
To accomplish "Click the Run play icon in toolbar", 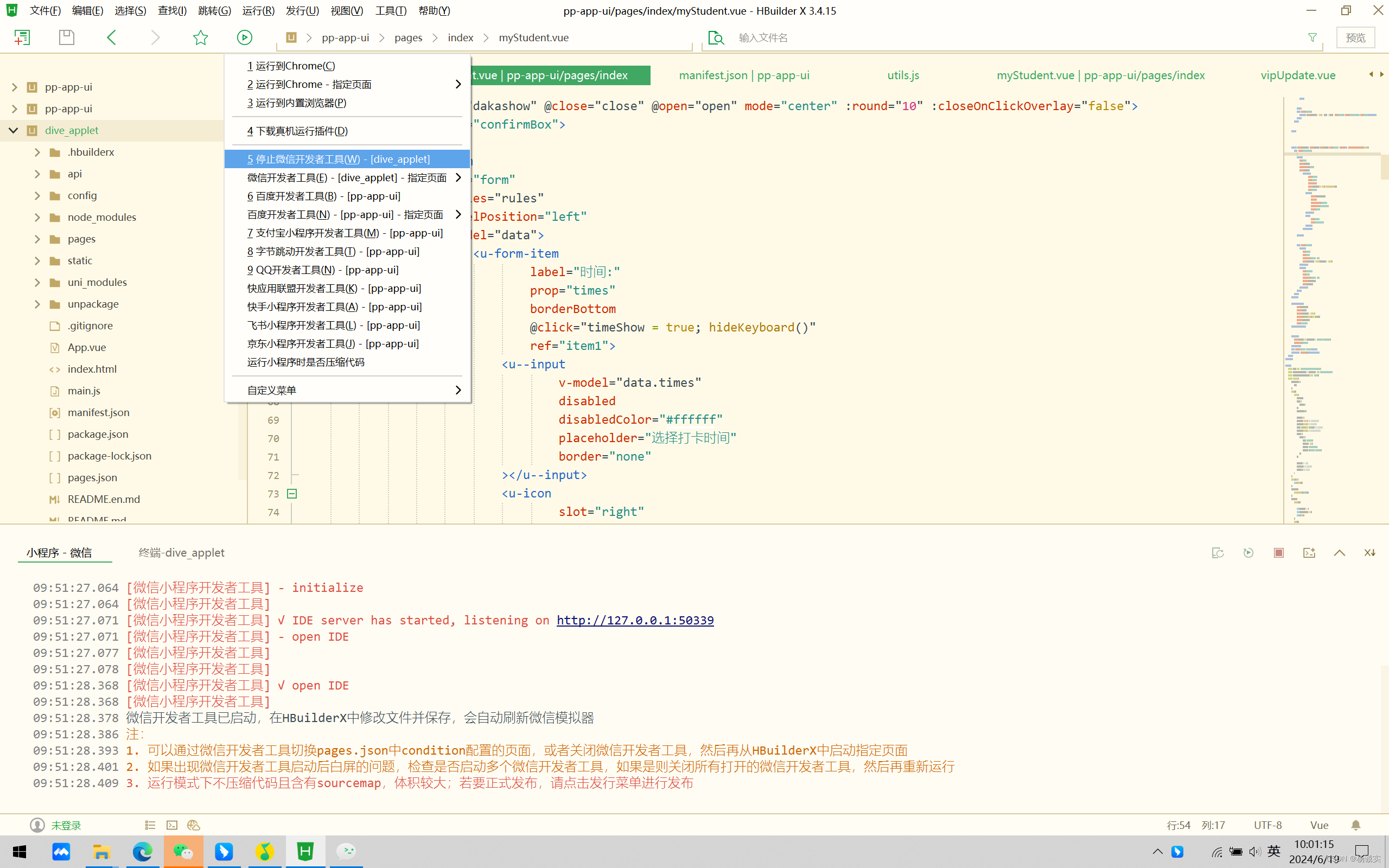I will pyautogui.click(x=245, y=37).
